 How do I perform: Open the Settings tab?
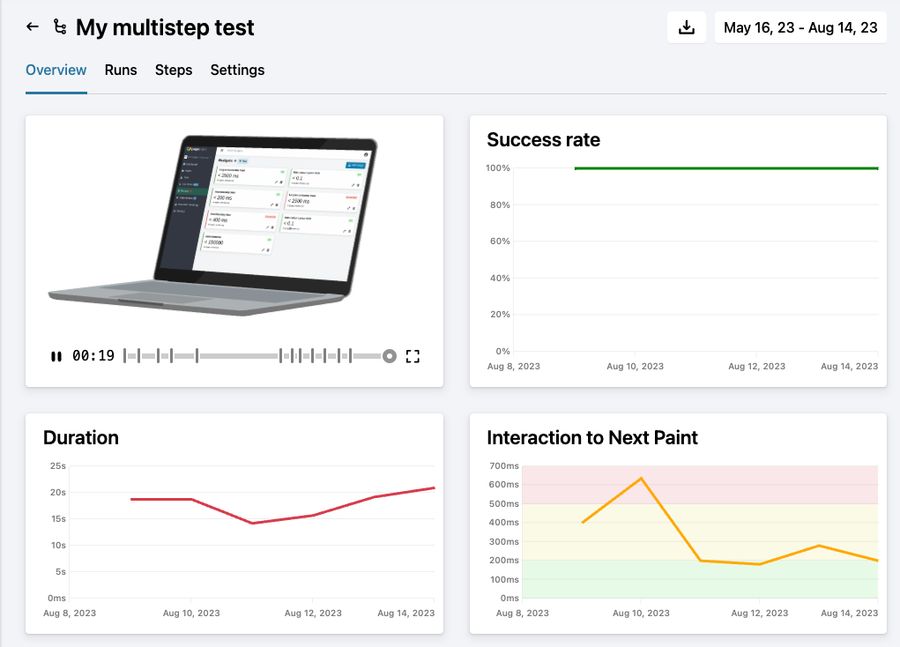pyautogui.click(x=237, y=70)
